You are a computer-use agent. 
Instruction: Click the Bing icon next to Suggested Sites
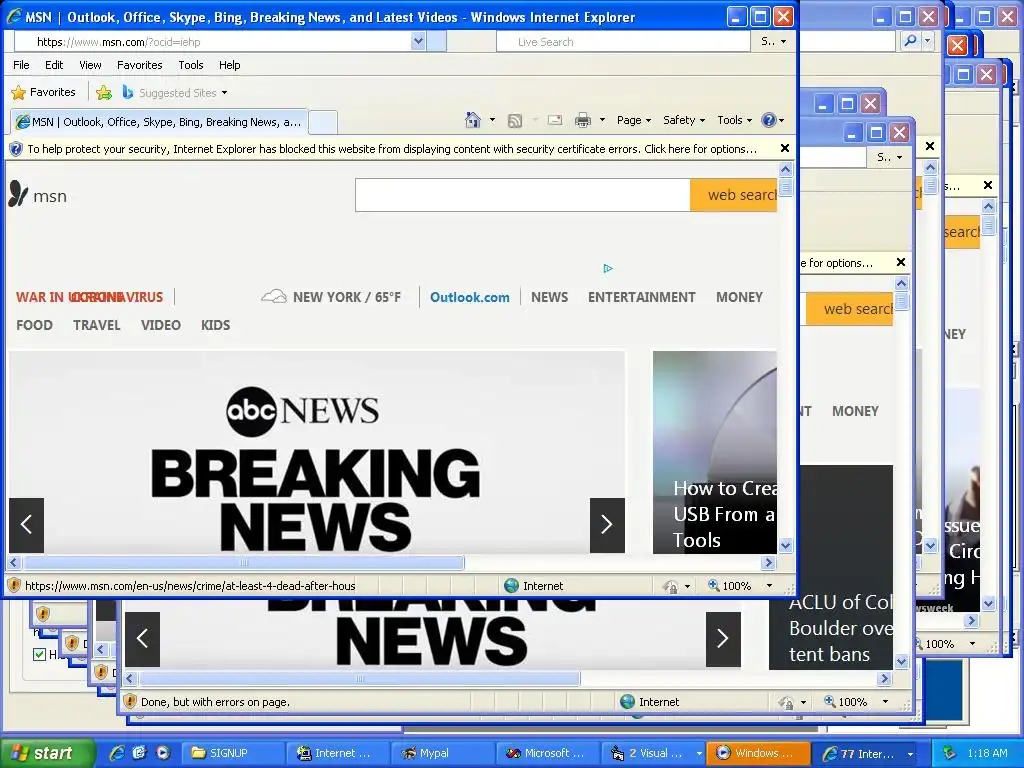click(x=127, y=93)
